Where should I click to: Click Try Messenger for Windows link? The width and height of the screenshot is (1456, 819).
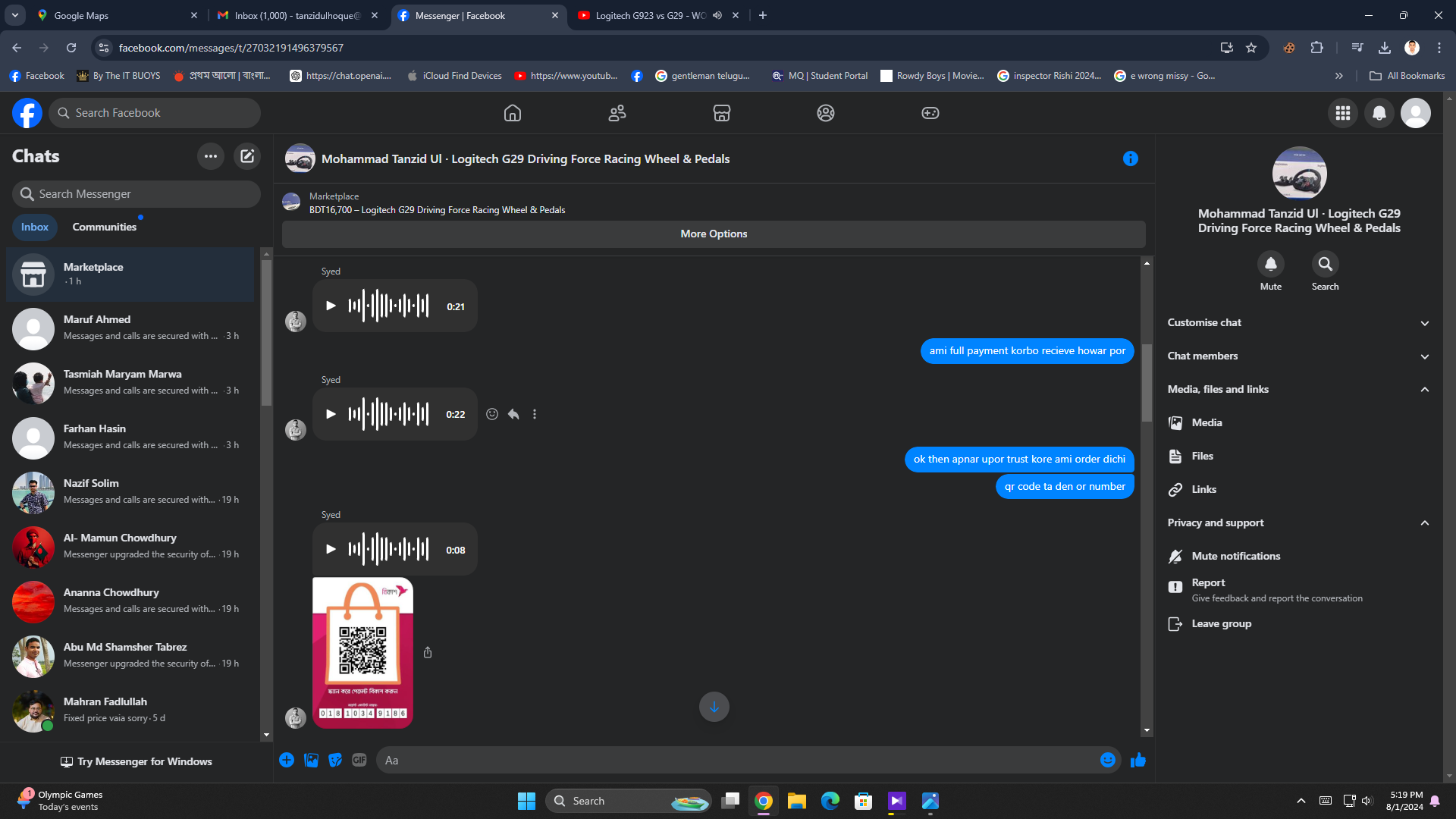[136, 761]
